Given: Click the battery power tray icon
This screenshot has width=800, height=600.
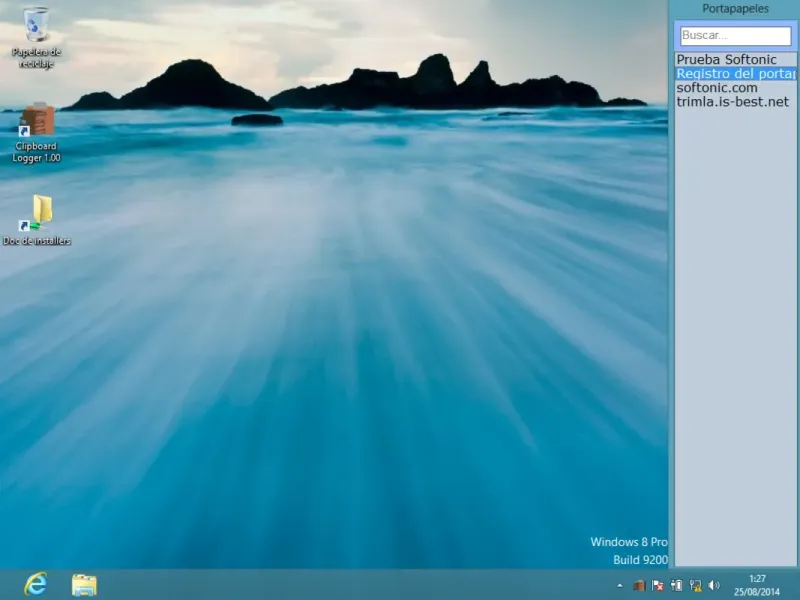Looking at the screenshot, I should [x=676, y=585].
